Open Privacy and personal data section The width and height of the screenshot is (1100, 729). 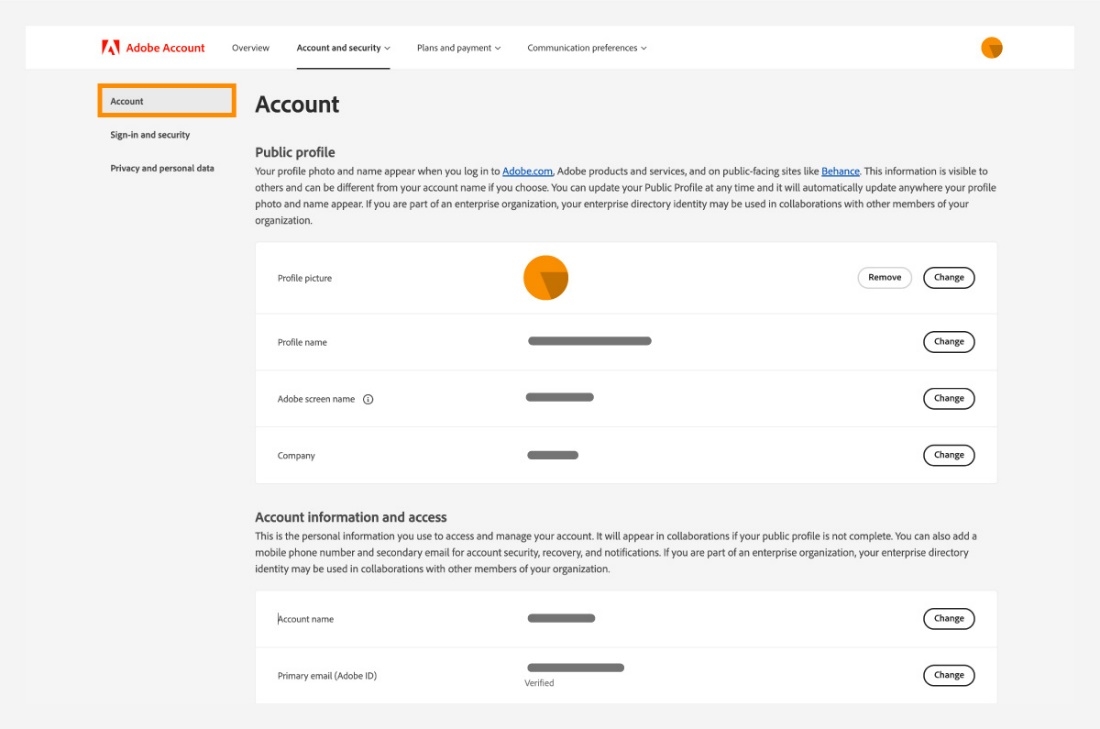pos(162,168)
